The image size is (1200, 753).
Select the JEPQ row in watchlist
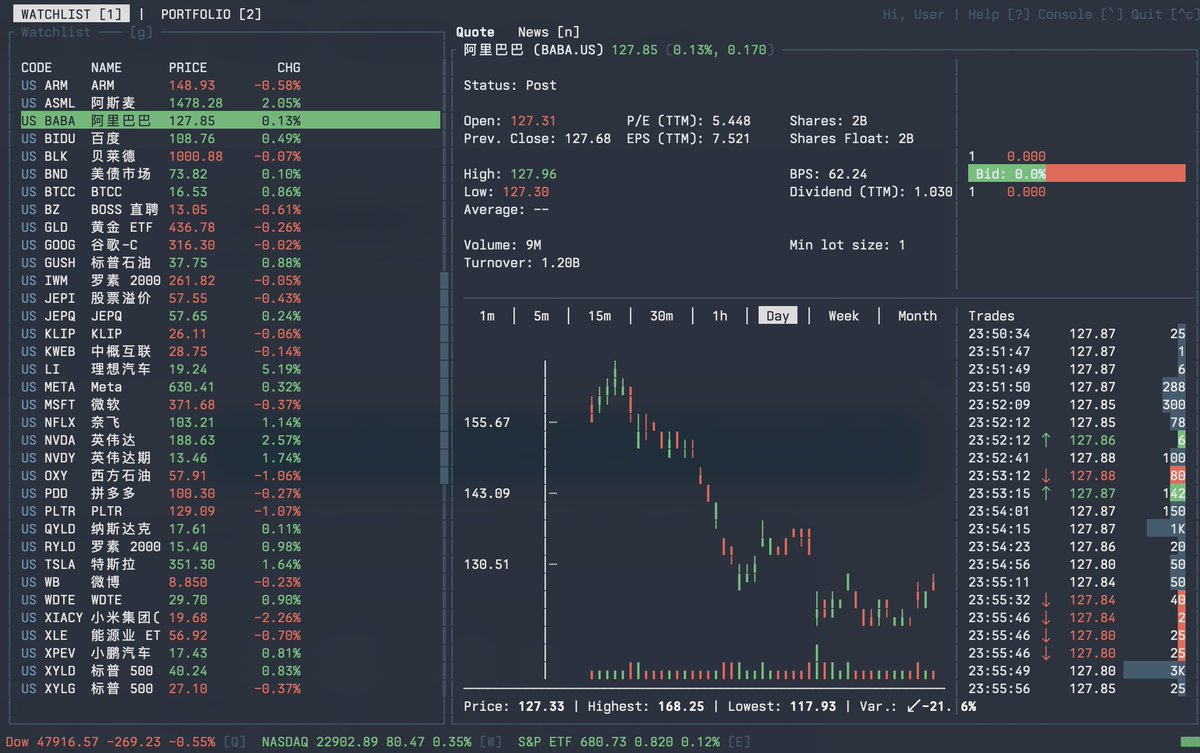(x=230, y=316)
